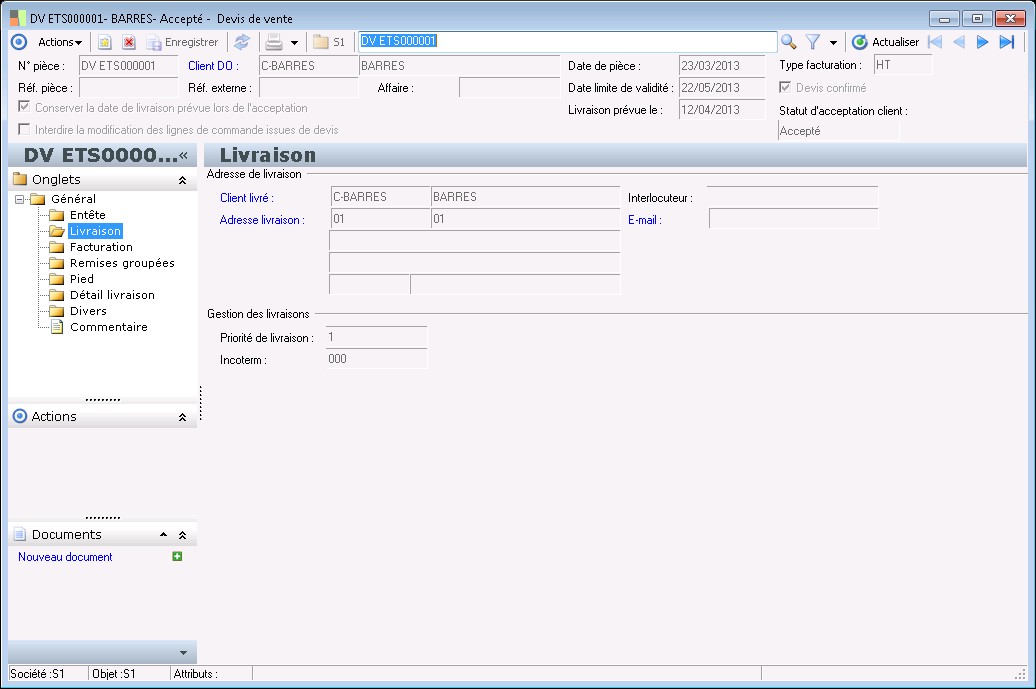Click the refresh arrows toolbar icon

click(x=242, y=42)
